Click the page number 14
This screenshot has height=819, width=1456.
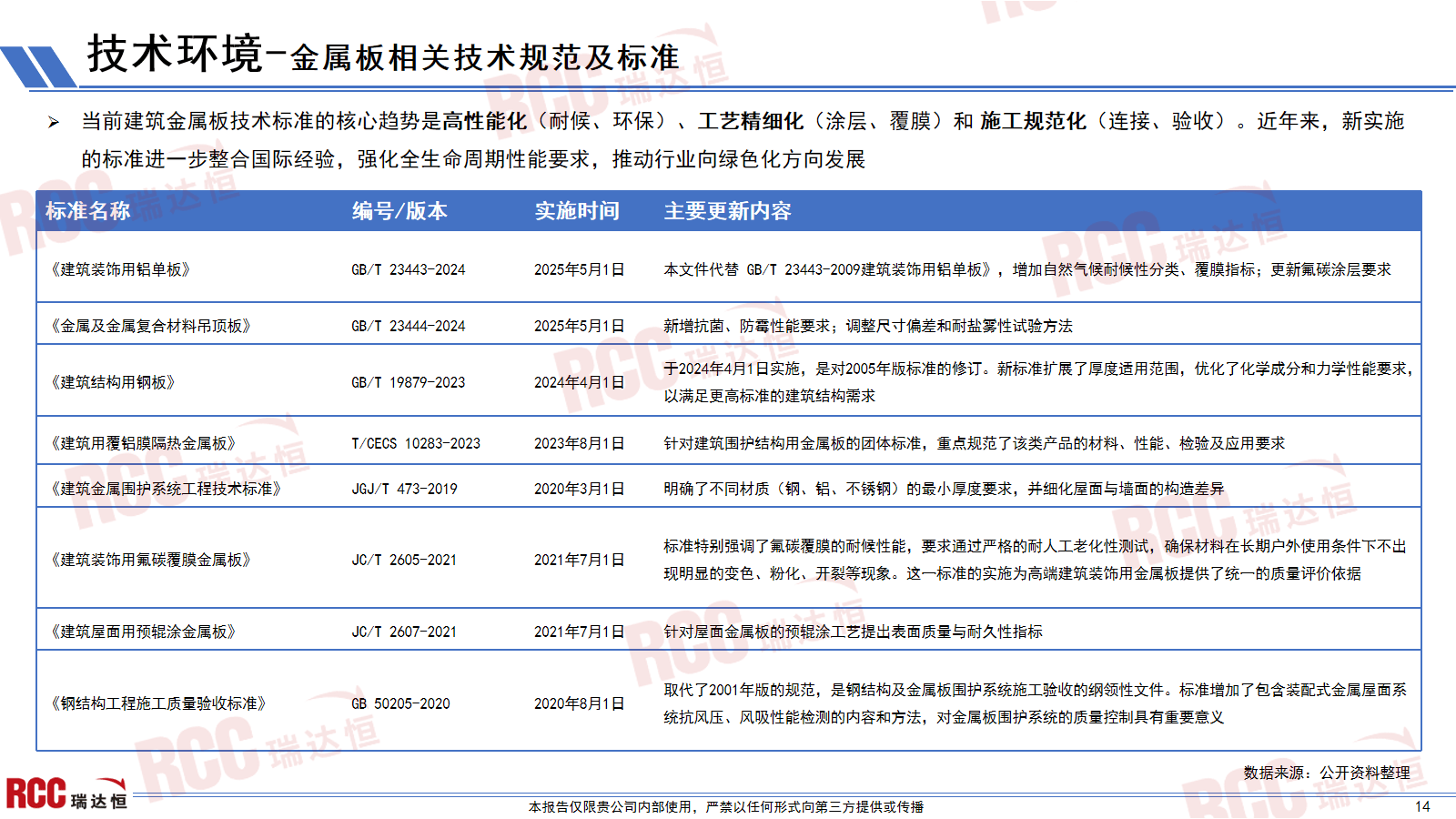1422,806
